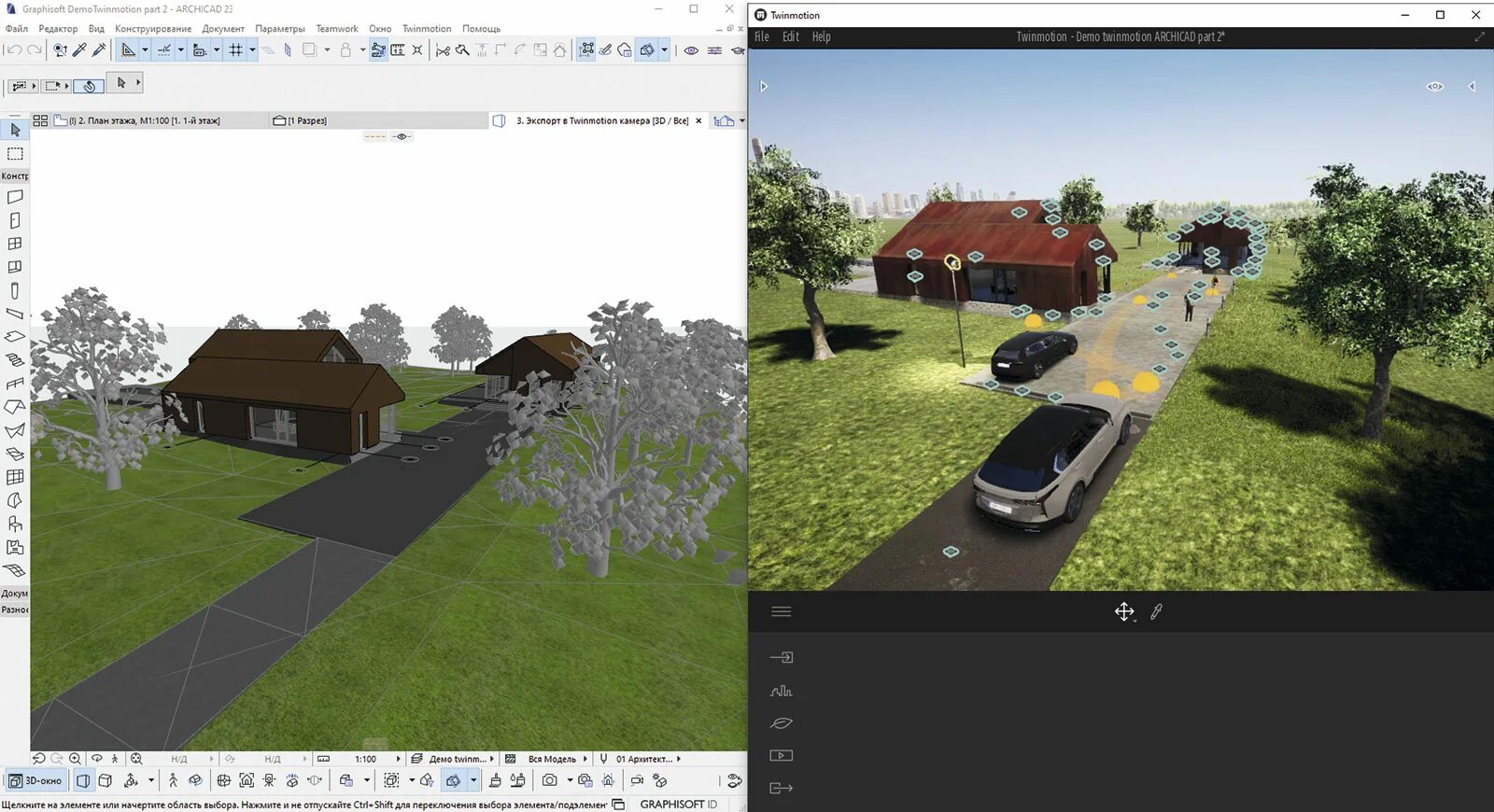
Task: Select the Twinmotion eyedropper material picker
Action: tap(1156, 611)
